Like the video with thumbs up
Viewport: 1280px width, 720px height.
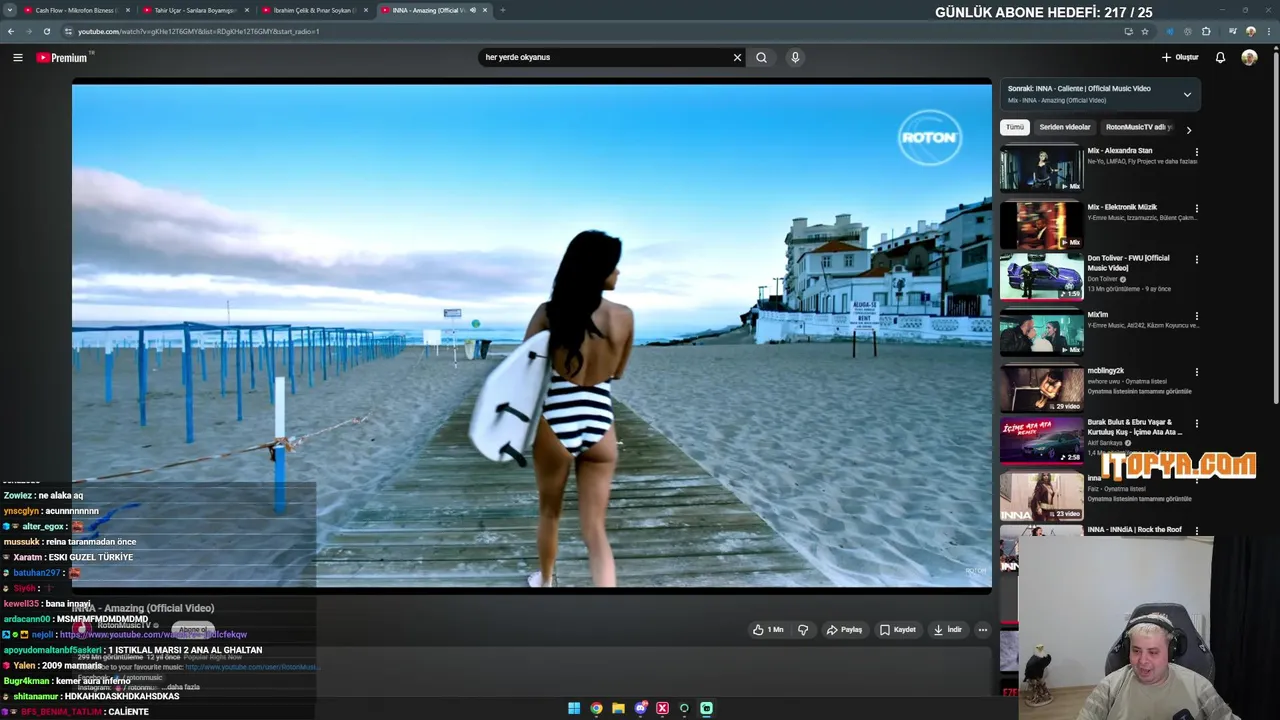click(768, 630)
